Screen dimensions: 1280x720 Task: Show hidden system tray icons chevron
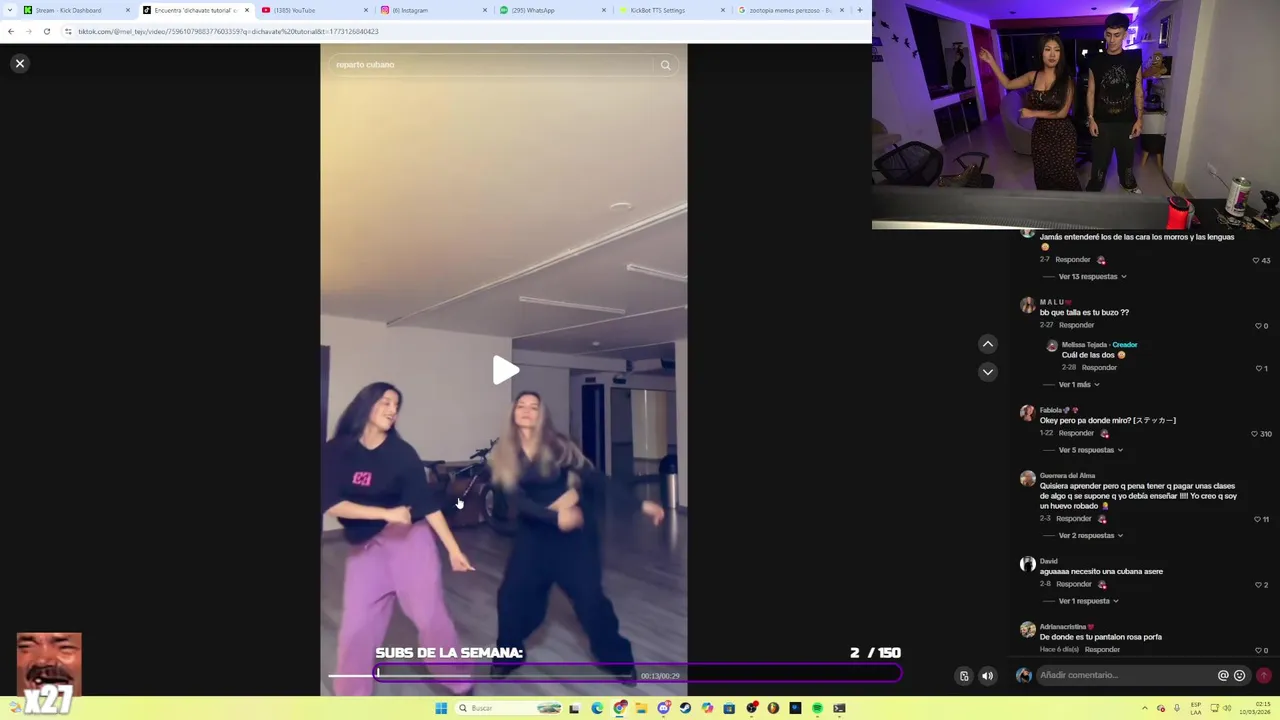point(1145,708)
